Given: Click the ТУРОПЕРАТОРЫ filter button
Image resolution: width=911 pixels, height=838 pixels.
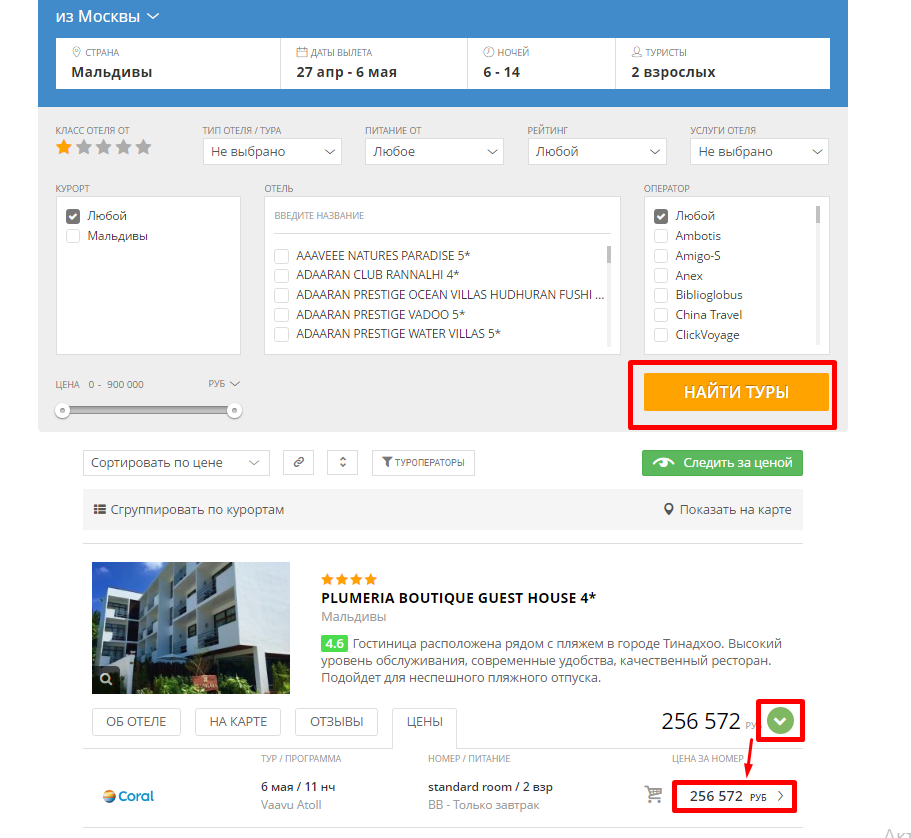Looking at the screenshot, I should click(x=423, y=463).
